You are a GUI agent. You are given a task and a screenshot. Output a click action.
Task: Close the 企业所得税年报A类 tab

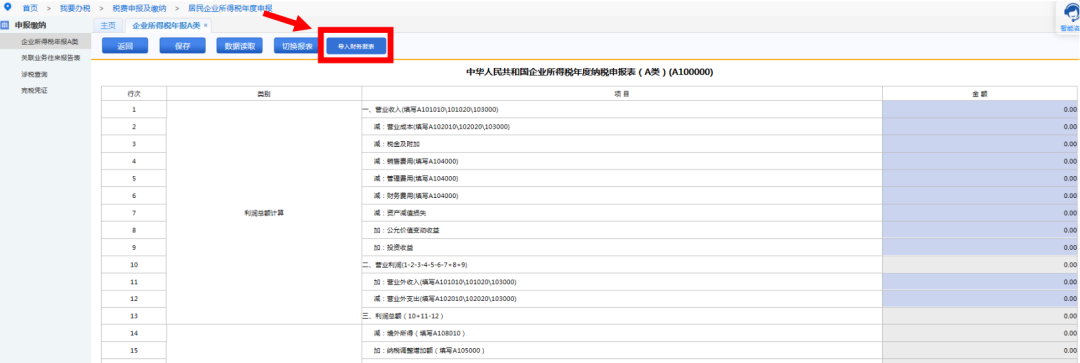tap(205, 25)
